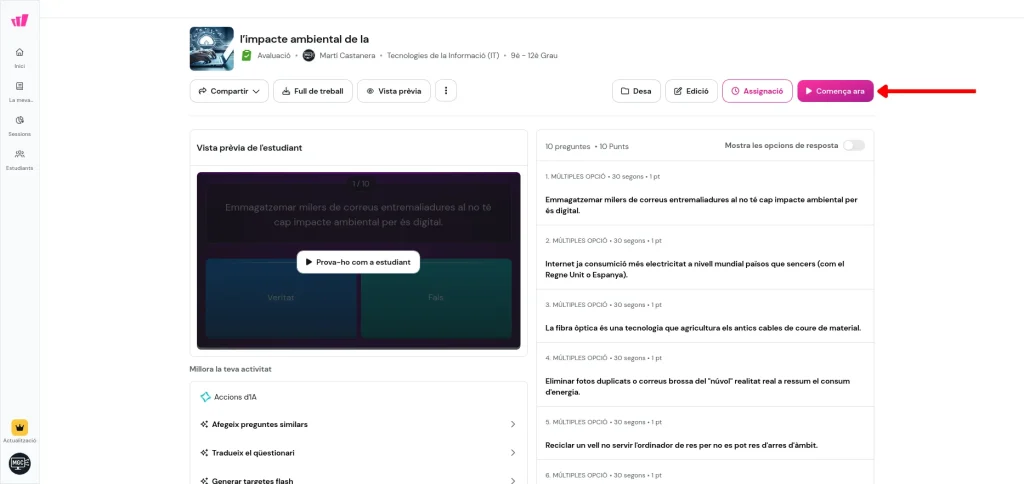
Task: Click the Comença ara button
Action: tap(835, 91)
